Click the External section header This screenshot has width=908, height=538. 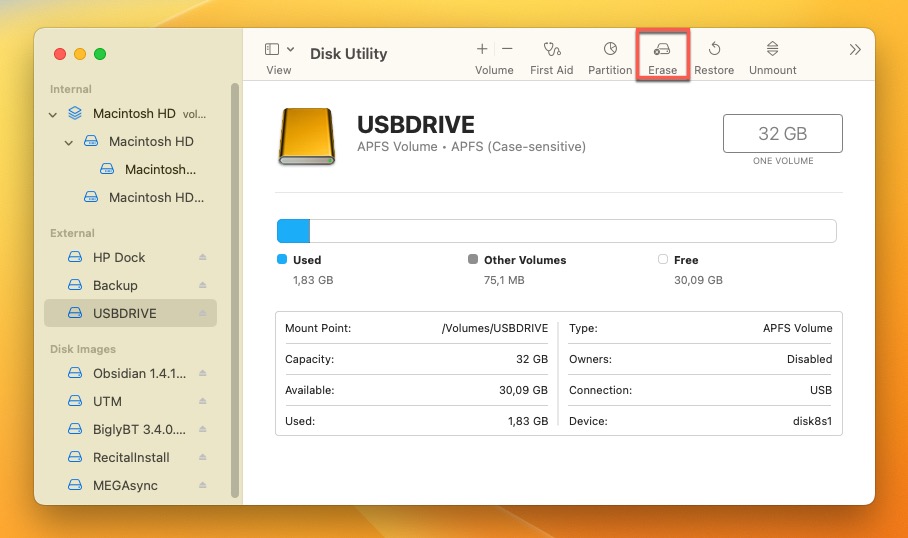click(x=72, y=233)
